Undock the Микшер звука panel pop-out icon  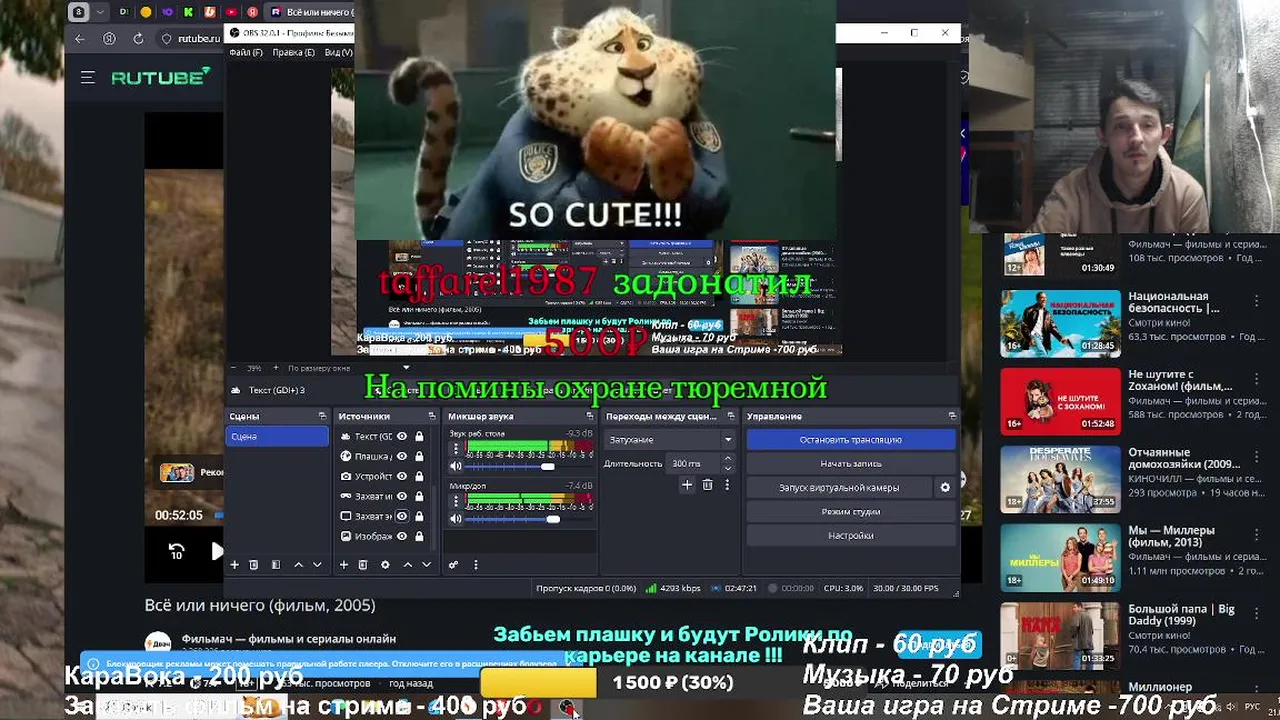pyautogui.click(x=590, y=416)
